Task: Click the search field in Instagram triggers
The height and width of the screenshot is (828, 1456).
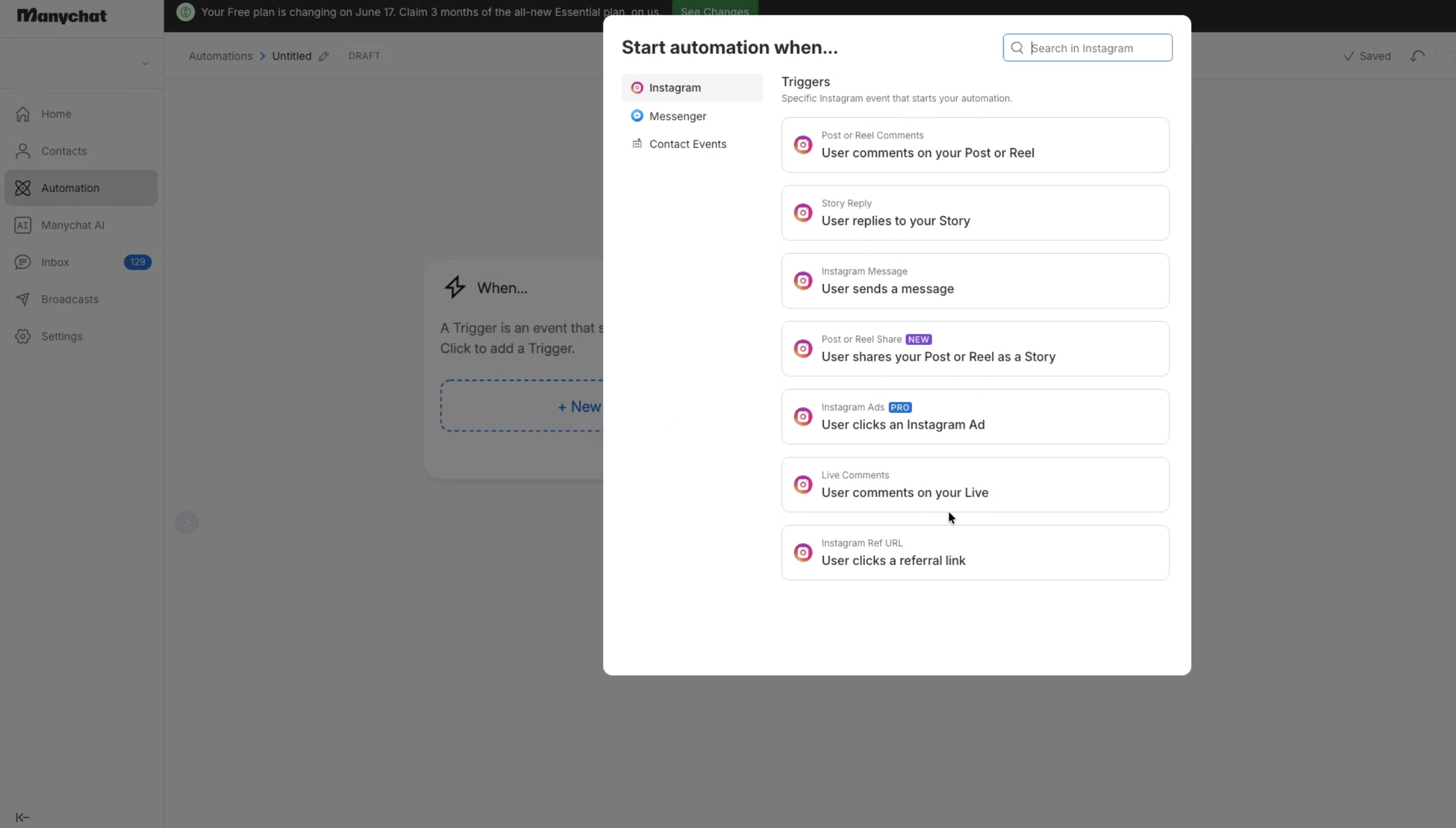Action: pos(1087,48)
